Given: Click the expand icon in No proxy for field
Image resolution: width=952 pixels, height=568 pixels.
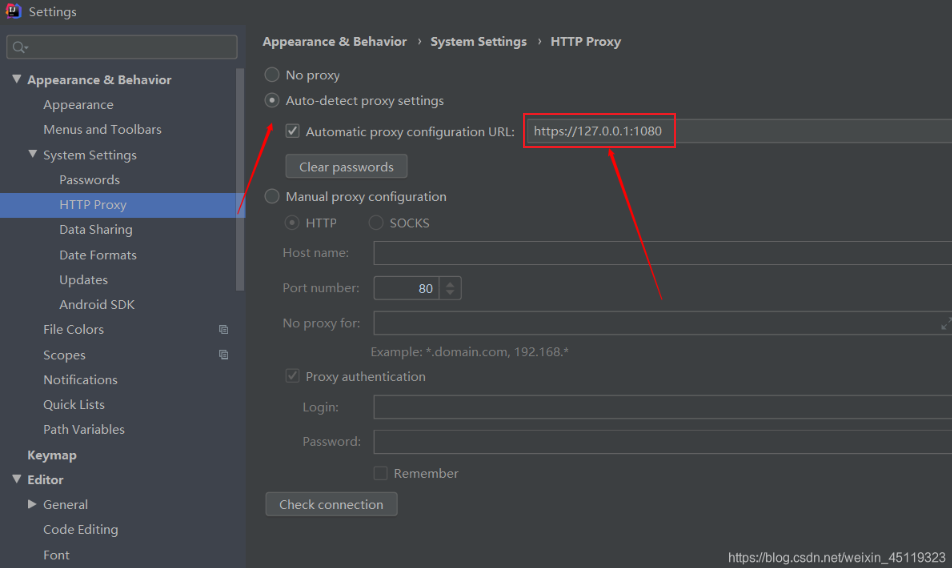Looking at the screenshot, I should [x=945, y=323].
